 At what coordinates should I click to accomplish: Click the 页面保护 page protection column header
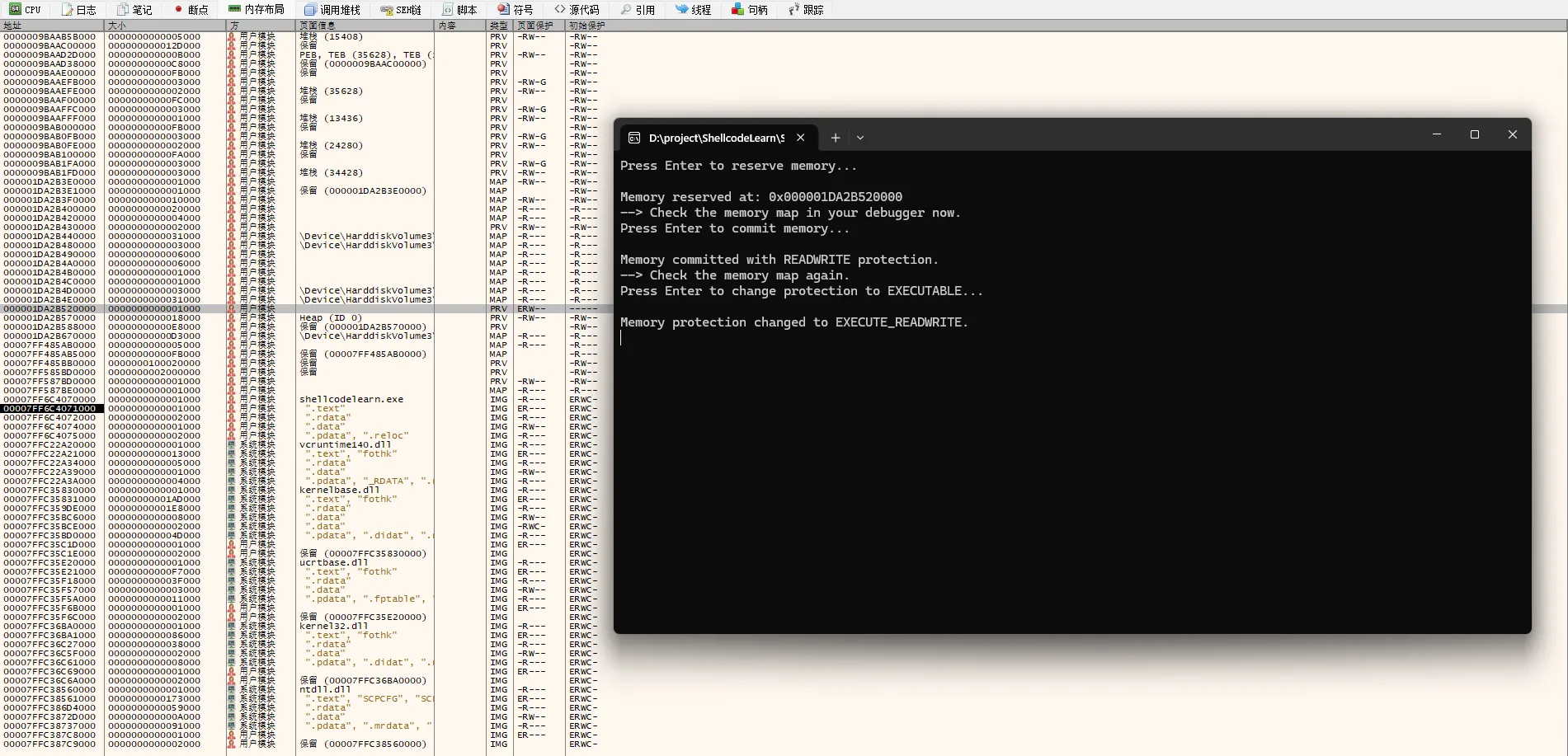[538, 26]
